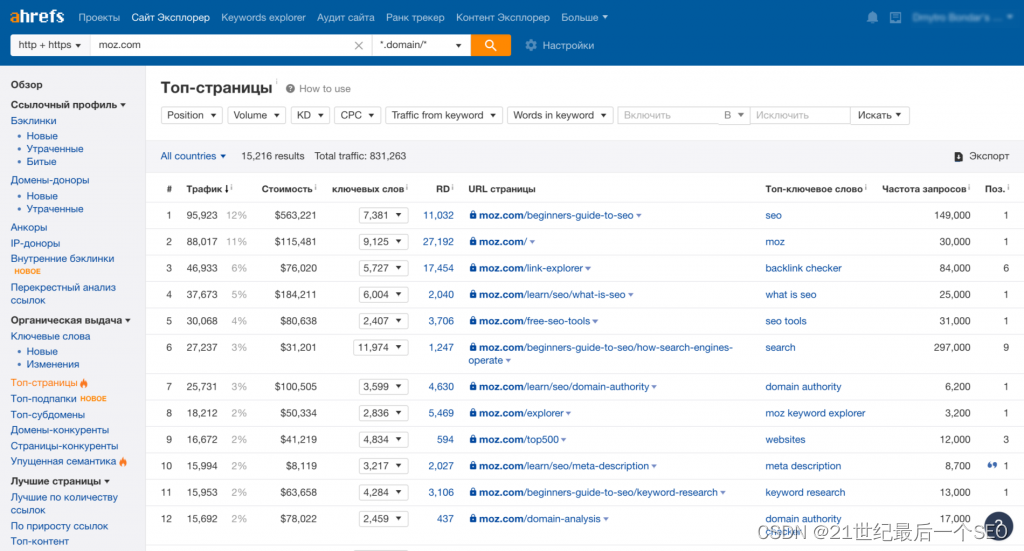Click the Трафик sort arrow
The width and height of the screenshot is (1024, 551).
pos(227,189)
